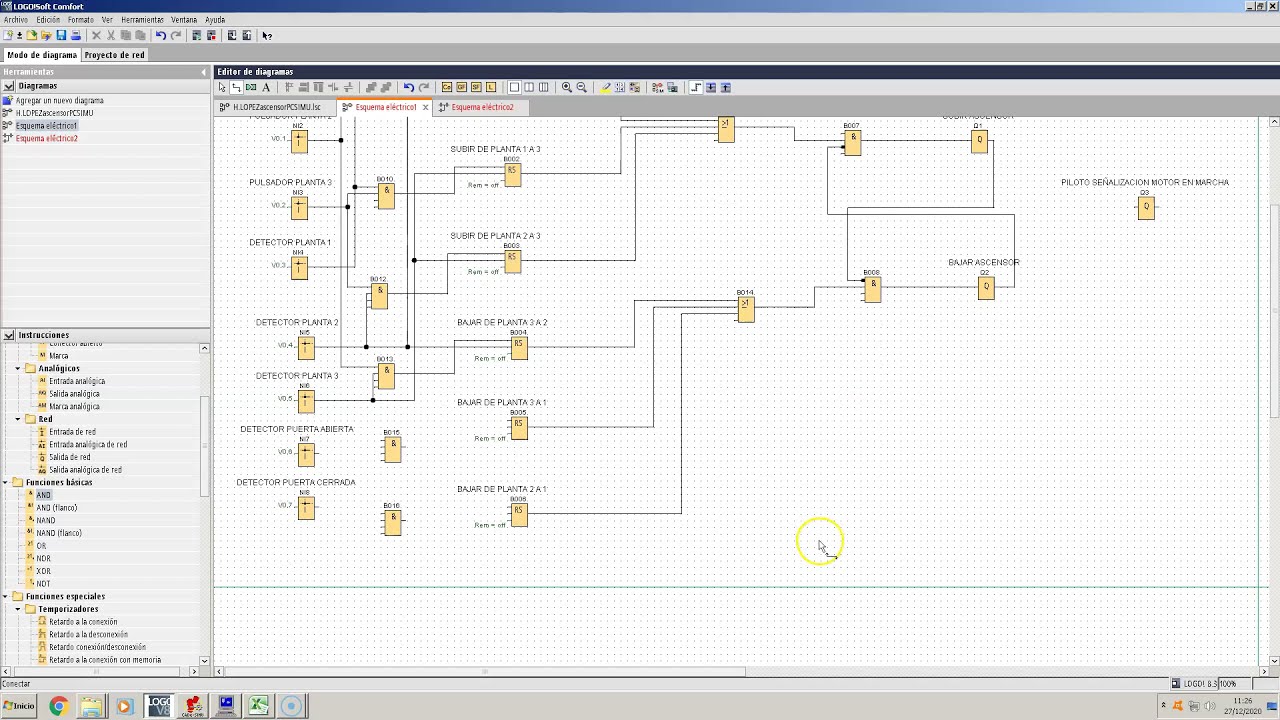
Task: Collapse the Diagramas panel section
Action: pyautogui.click(x=9, y=86)
